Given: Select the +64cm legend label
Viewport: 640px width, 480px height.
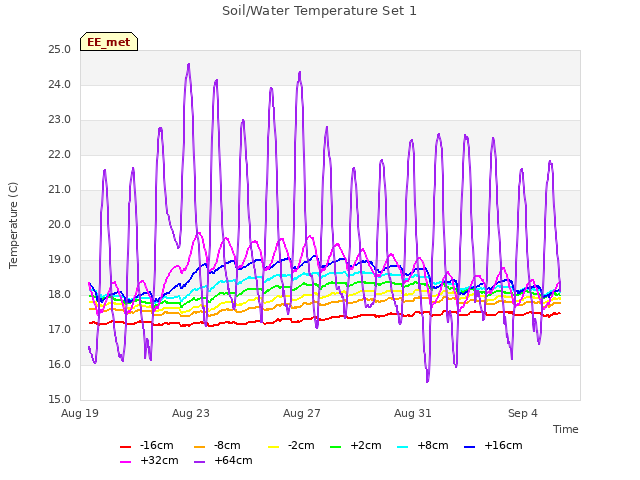Looking at the screenshot, I should click(x=233, y=460).
